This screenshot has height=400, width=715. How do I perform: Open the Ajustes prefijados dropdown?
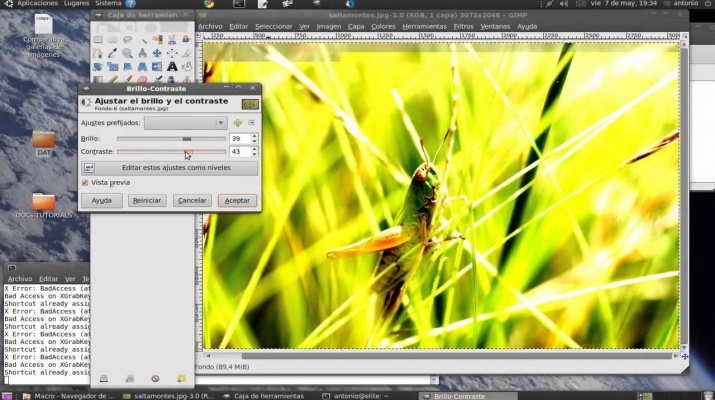click(x=186, y=123)
